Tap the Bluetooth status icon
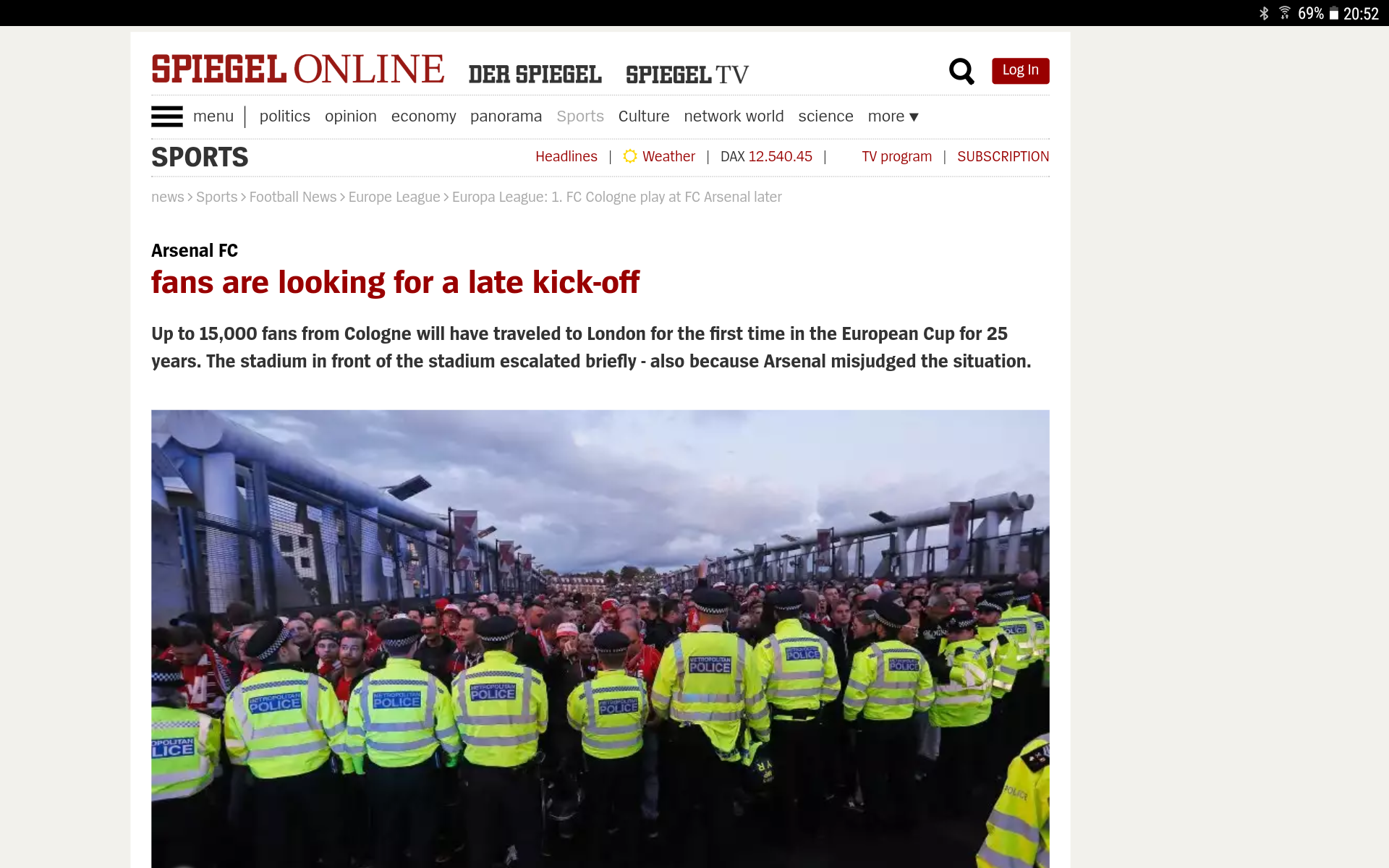Image resolution: width=1389 pixels, height=868 pixels. (x=1264, y=14)
